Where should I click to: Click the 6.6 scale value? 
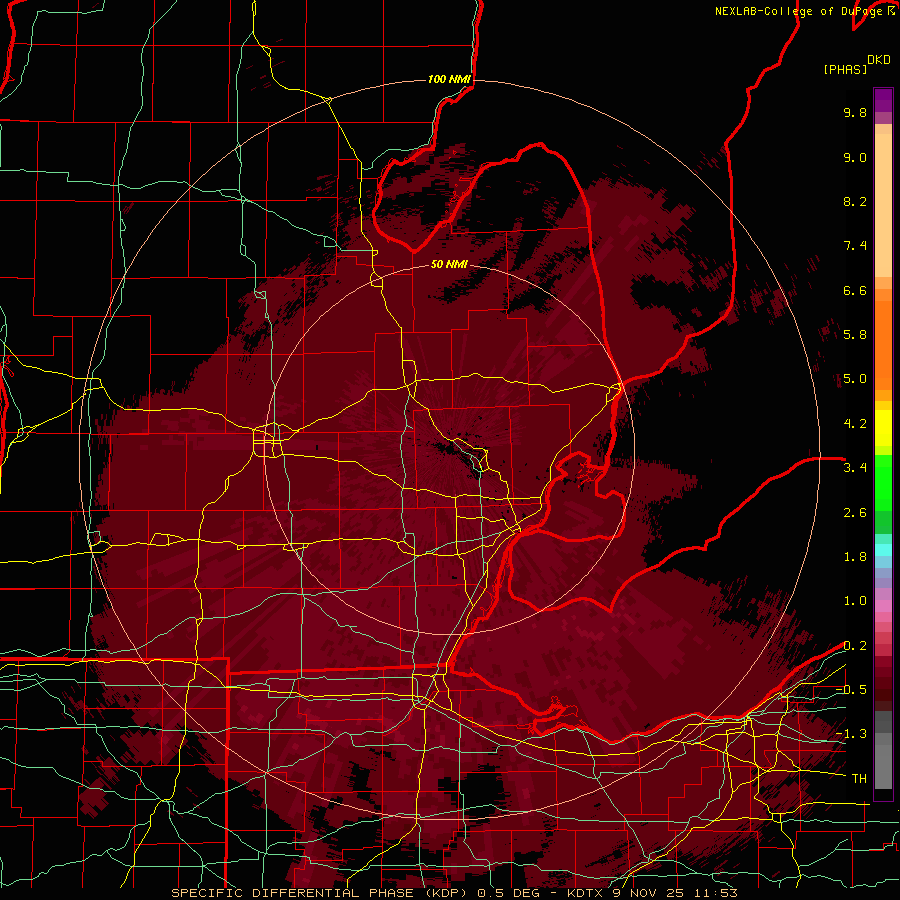(855, 290)
